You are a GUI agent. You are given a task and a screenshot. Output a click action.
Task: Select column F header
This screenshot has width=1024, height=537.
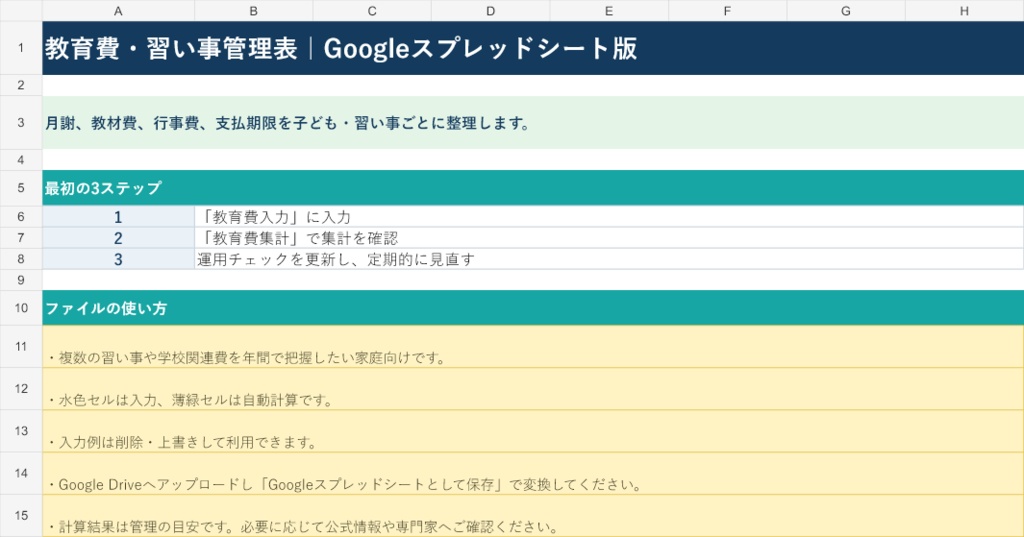coord(727,10)
